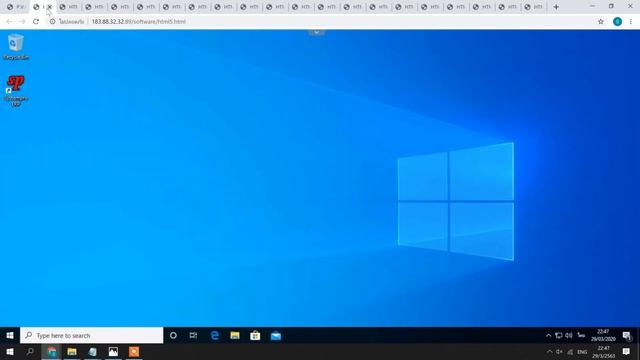Open Cortana circle on the remote taskbar
The height and width of the screenshot is (360, 640).
coord(173,336)
